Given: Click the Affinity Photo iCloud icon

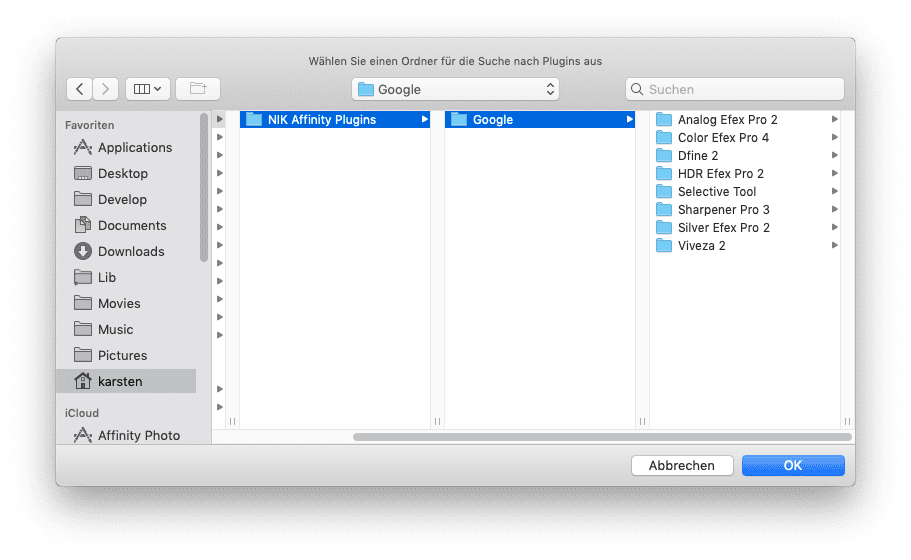Looking at the screenshot, I should 83,435.
